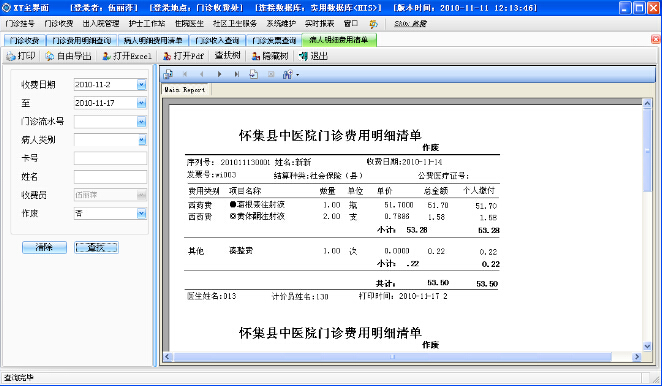Click the Skin menu item

click(410, 24)
